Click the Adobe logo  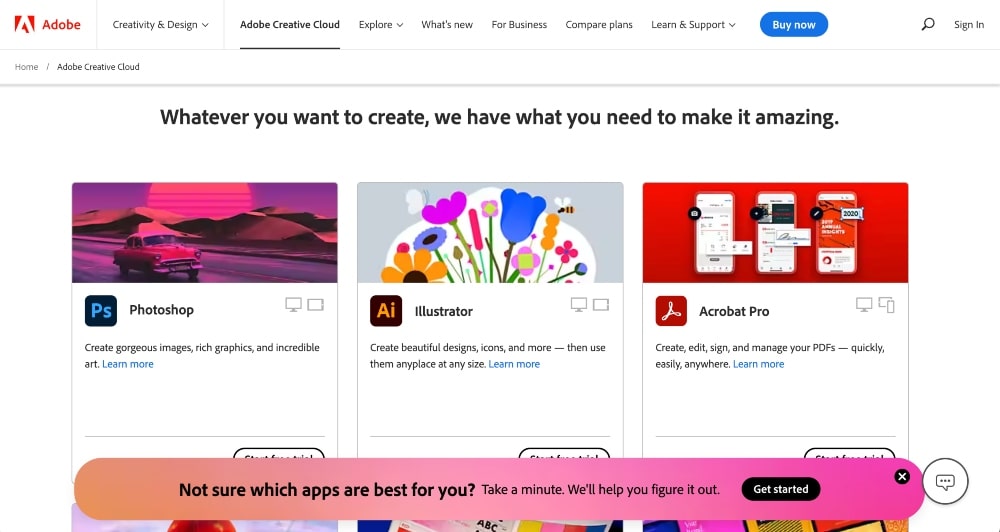(47, 25)
